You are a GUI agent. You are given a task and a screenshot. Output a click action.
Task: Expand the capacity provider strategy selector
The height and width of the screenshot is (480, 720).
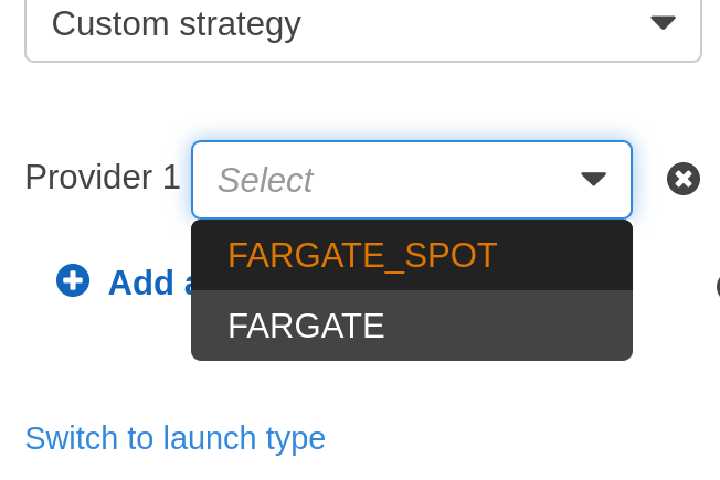pos(362,24)
